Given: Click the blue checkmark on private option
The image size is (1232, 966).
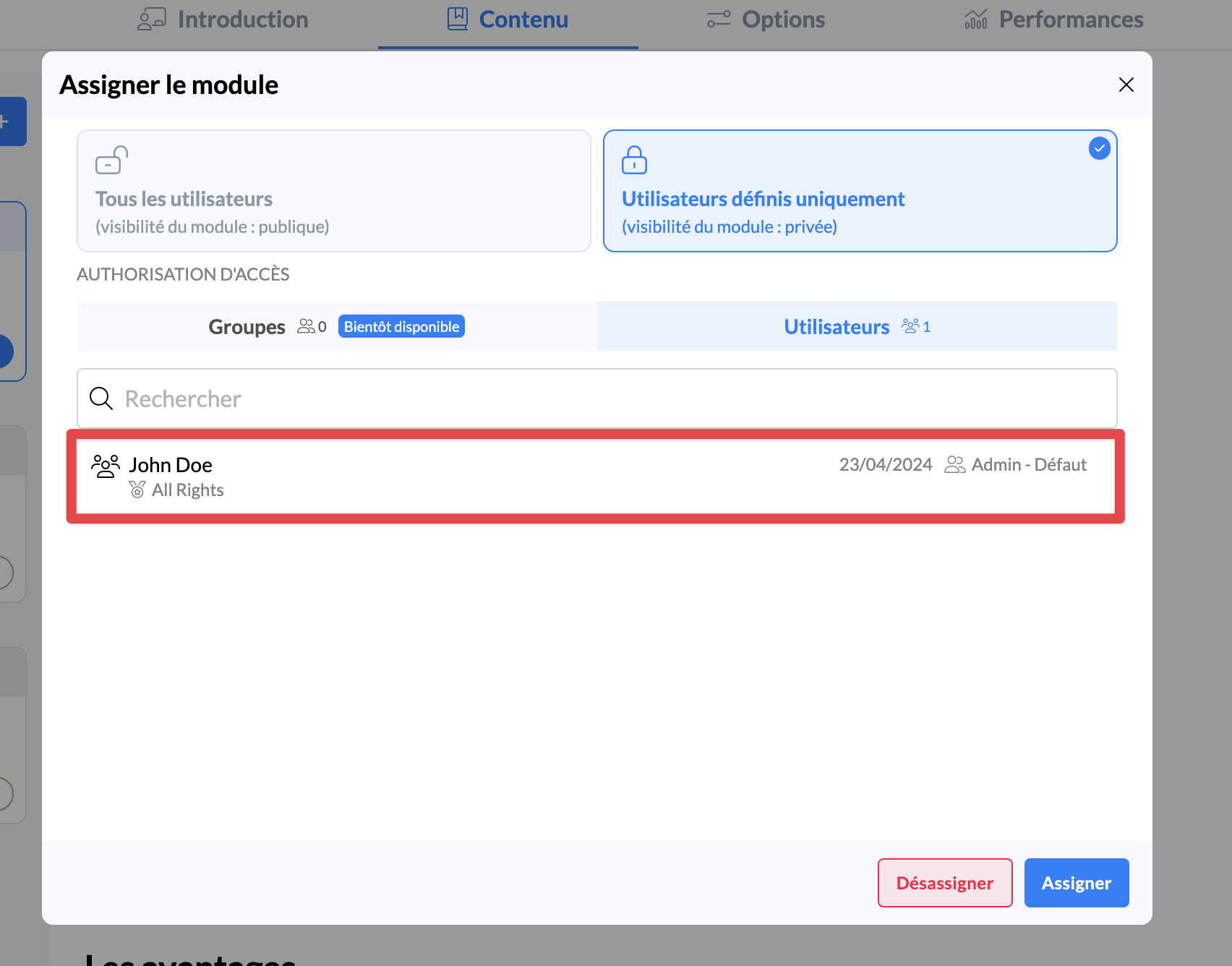Looking at the screenshot, I should tap(1099, 148).
